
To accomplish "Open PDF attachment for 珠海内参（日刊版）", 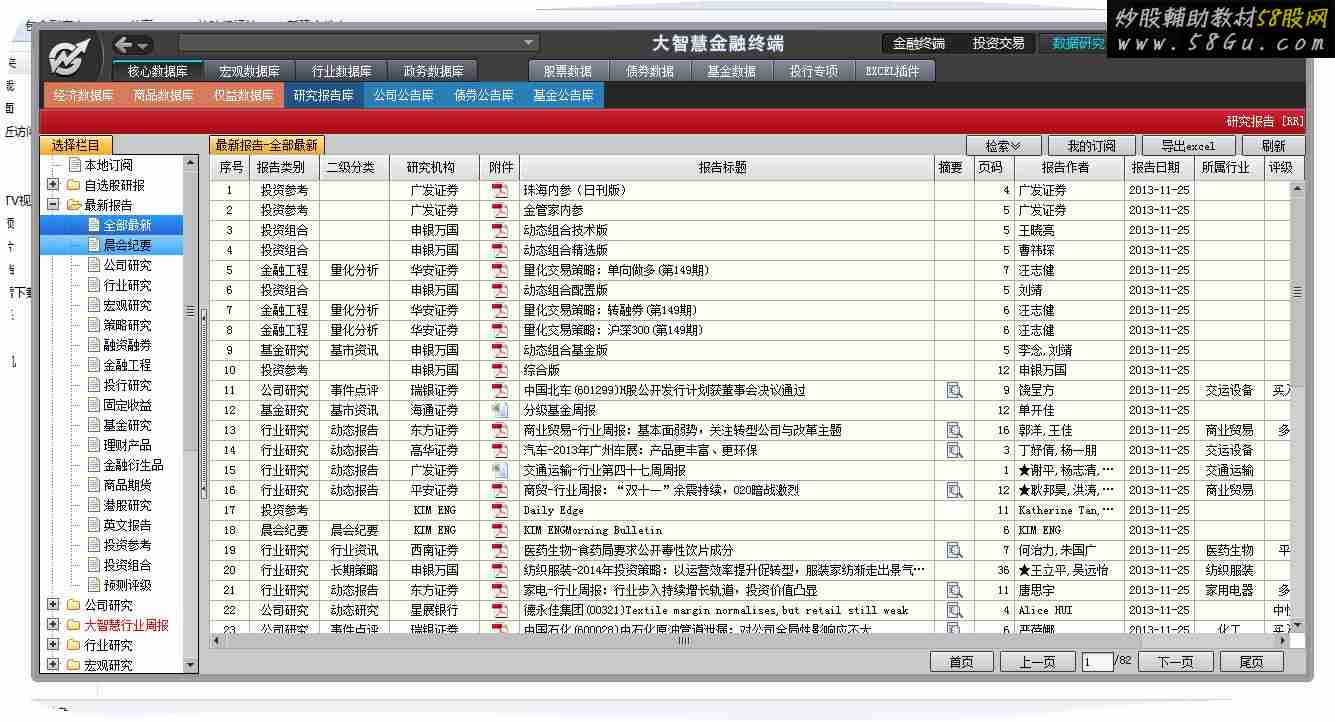I will pos(500,190).
